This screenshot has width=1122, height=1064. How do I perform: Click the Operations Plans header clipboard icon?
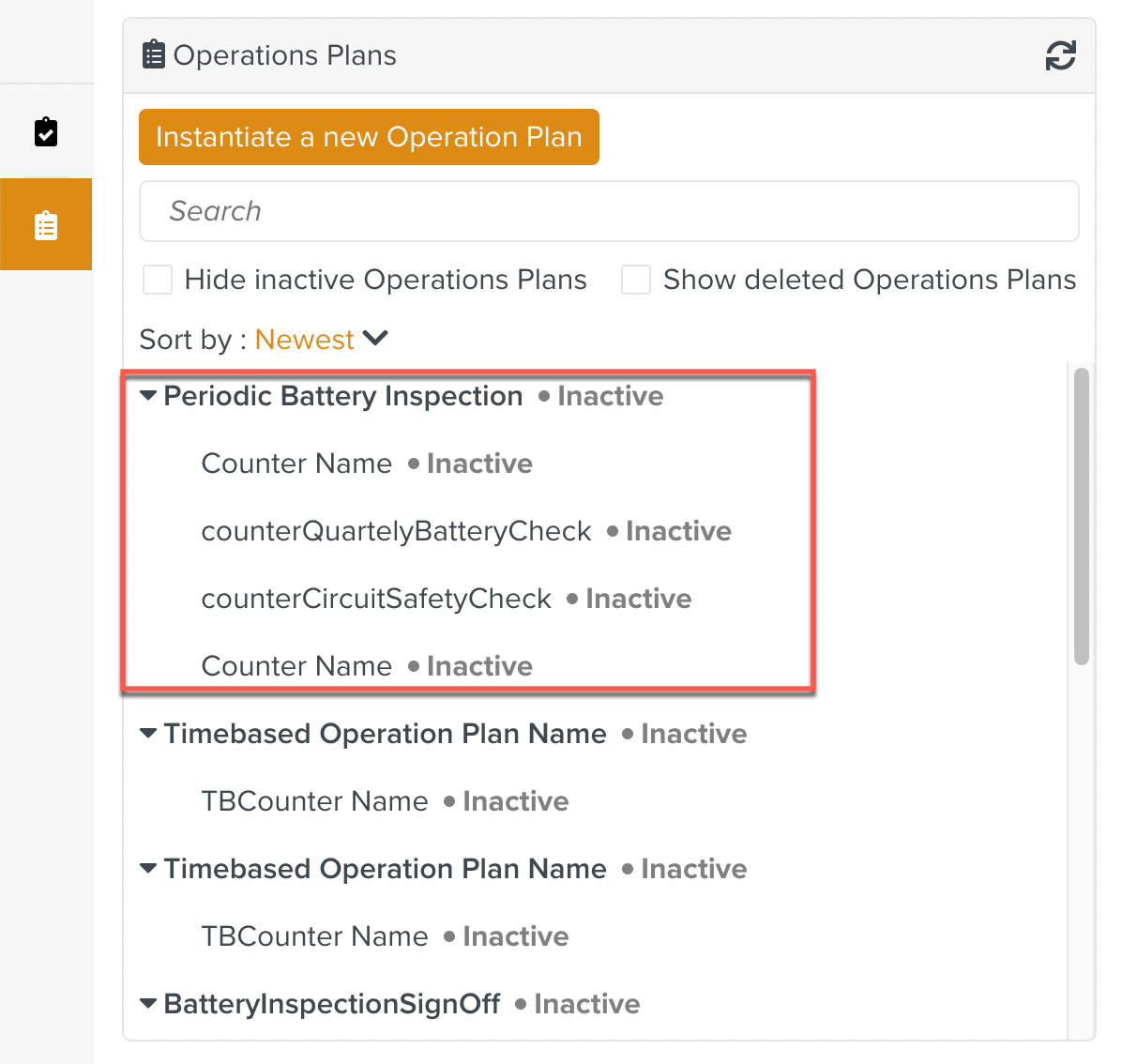click(153, 55)
